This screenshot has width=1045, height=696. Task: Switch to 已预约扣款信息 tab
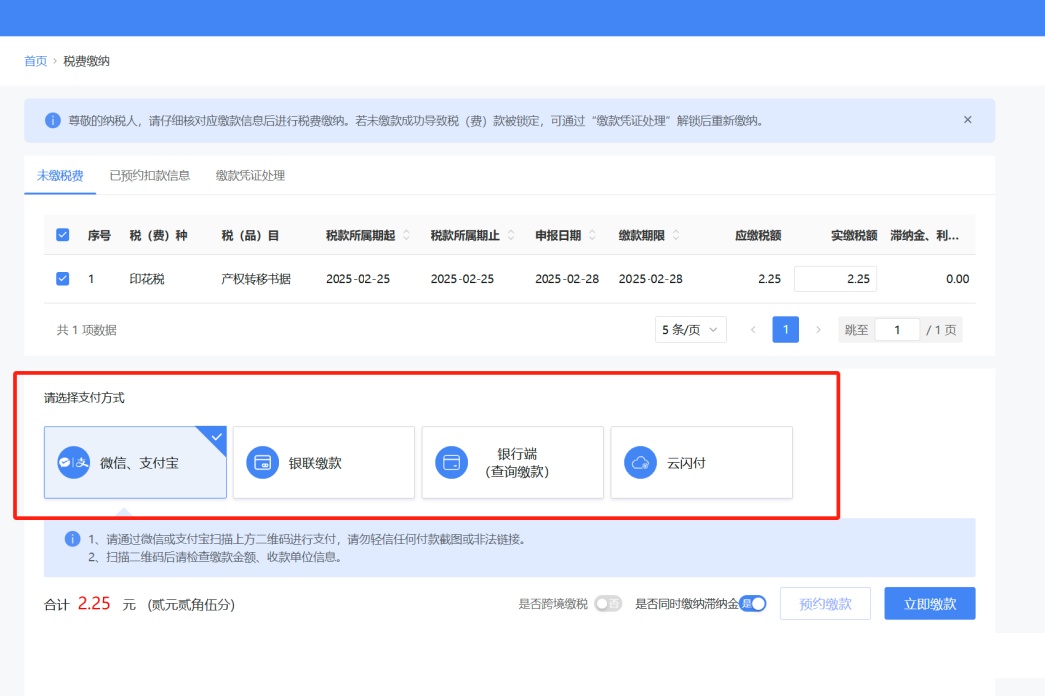coord(149,176)
